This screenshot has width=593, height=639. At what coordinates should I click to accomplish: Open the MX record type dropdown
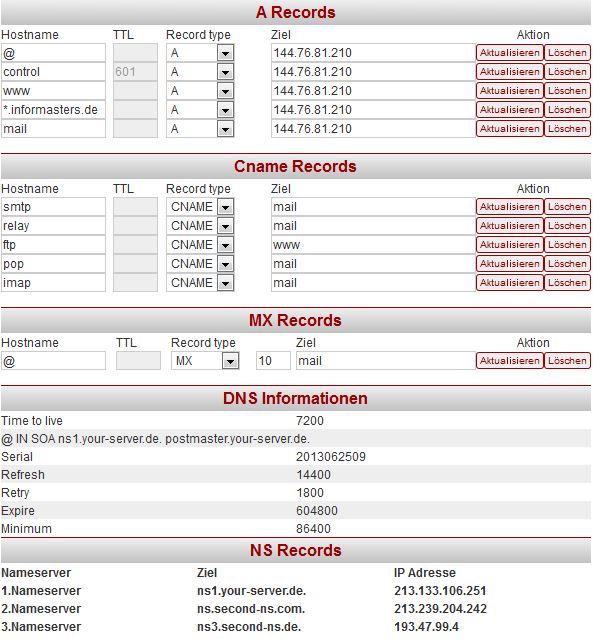(x=205, y=361)
